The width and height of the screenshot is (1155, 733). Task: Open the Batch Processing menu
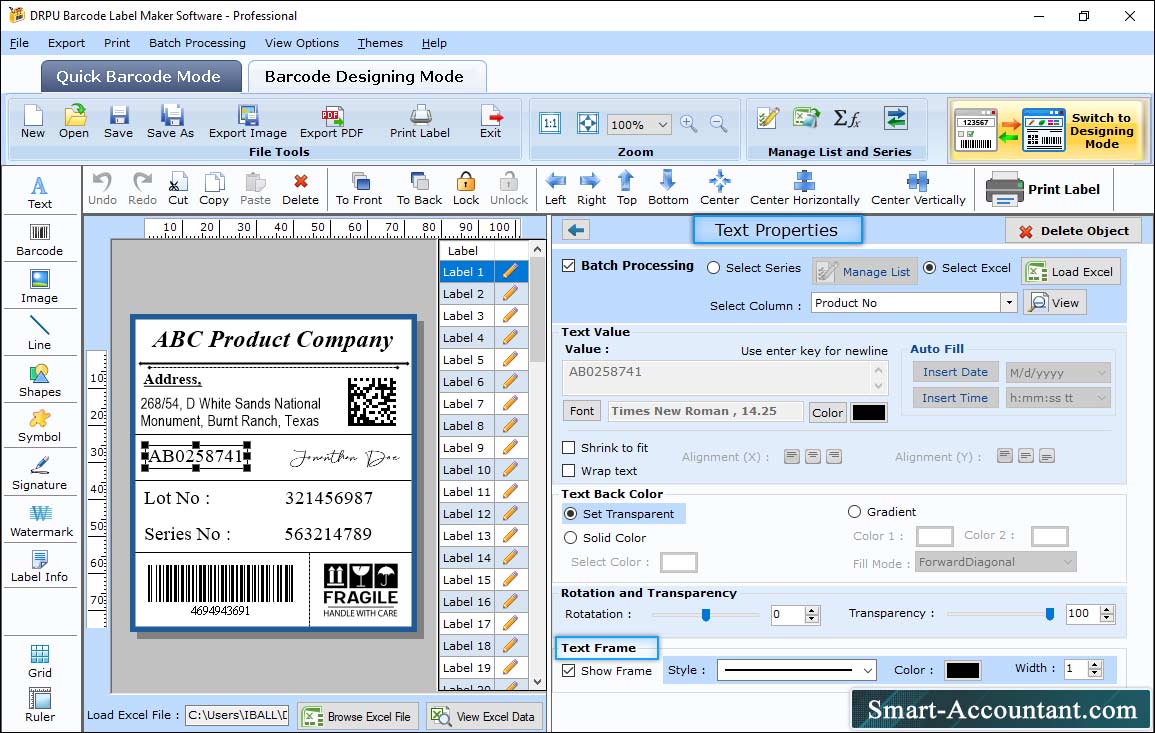pos(197,43)
